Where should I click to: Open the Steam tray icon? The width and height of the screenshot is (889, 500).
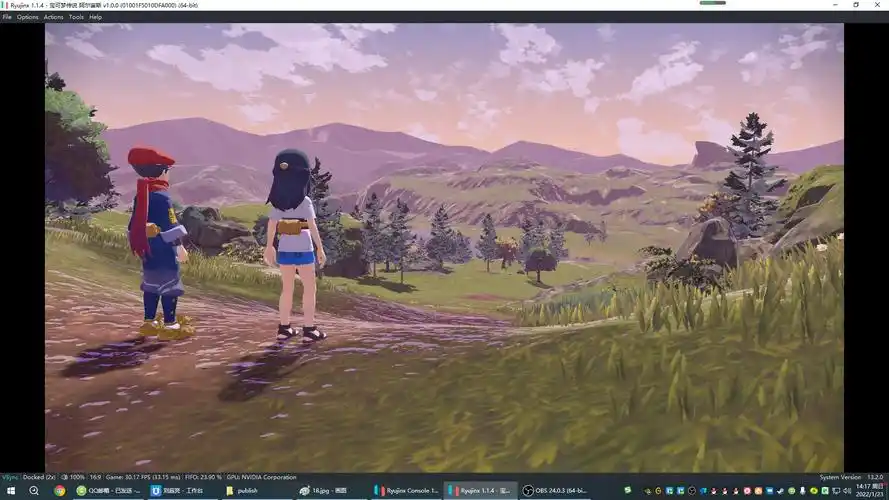pos(781,491)
